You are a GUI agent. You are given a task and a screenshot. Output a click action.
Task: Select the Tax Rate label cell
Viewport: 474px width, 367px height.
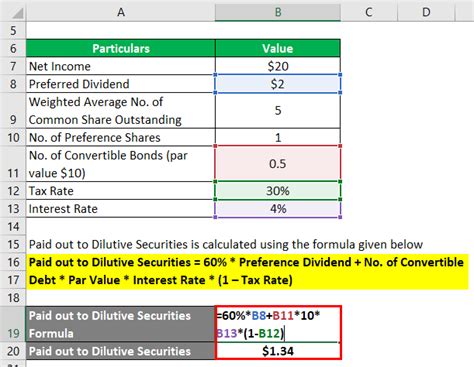[x=121, y=191]
